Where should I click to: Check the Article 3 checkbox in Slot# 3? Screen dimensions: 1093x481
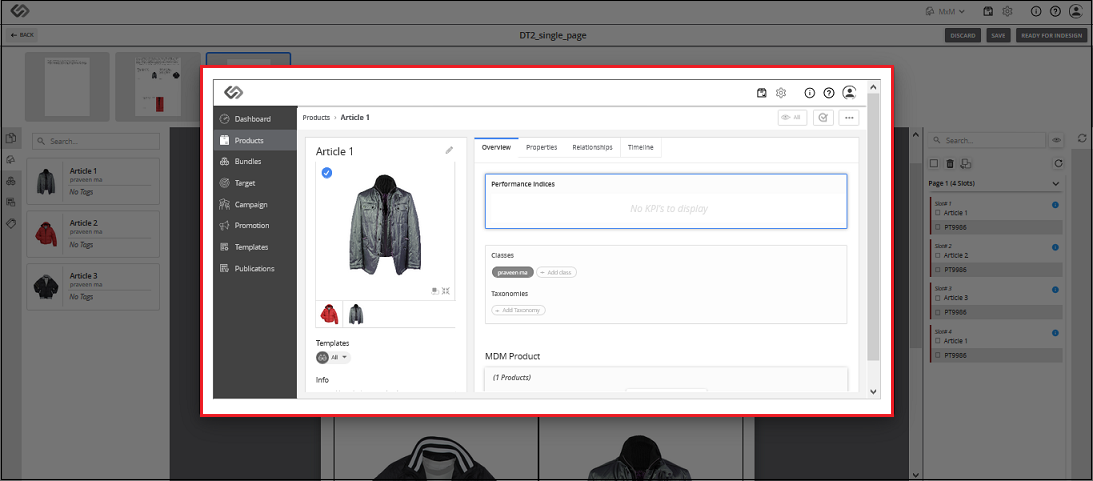point(938,298)
